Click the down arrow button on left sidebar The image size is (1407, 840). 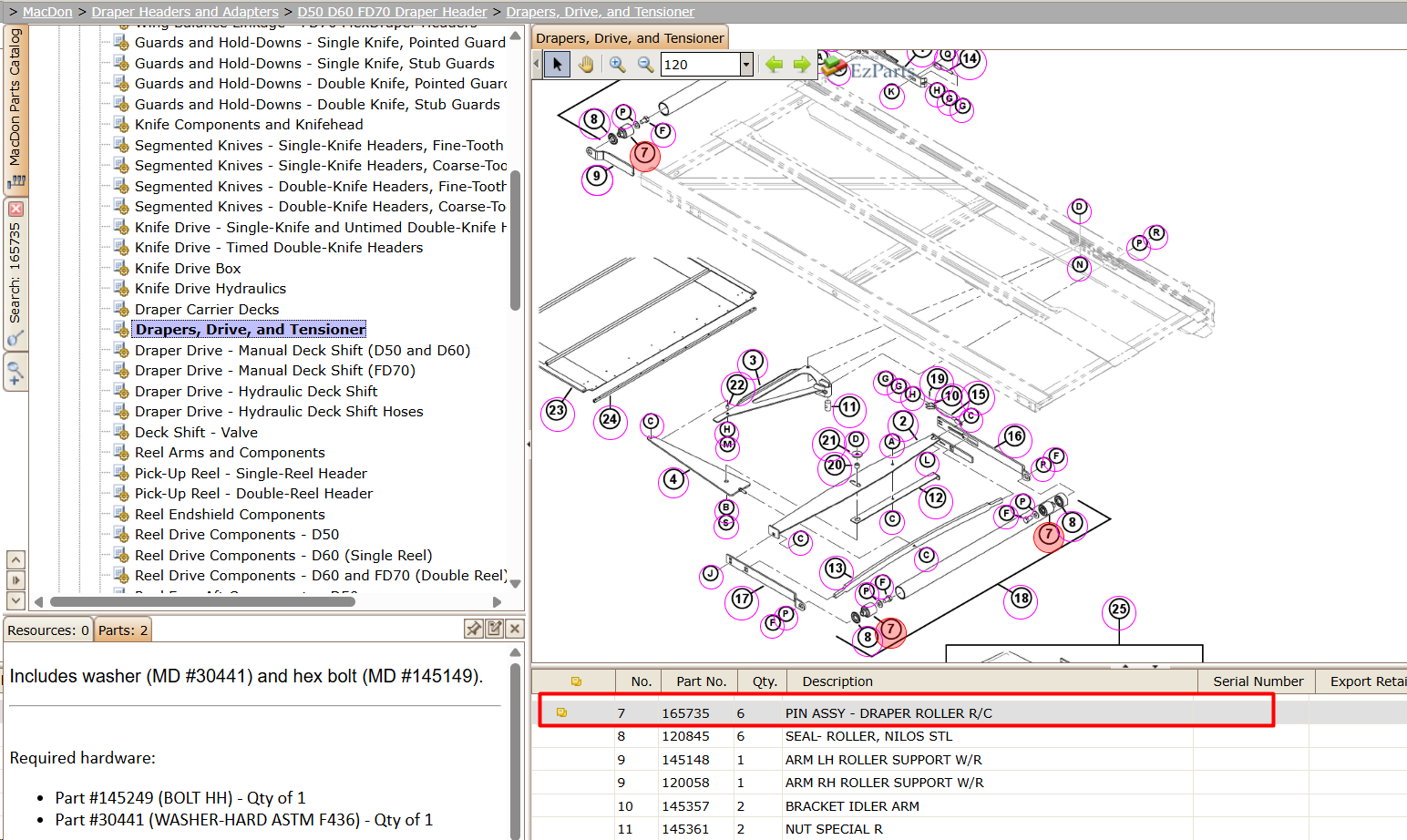click(15, 600)
